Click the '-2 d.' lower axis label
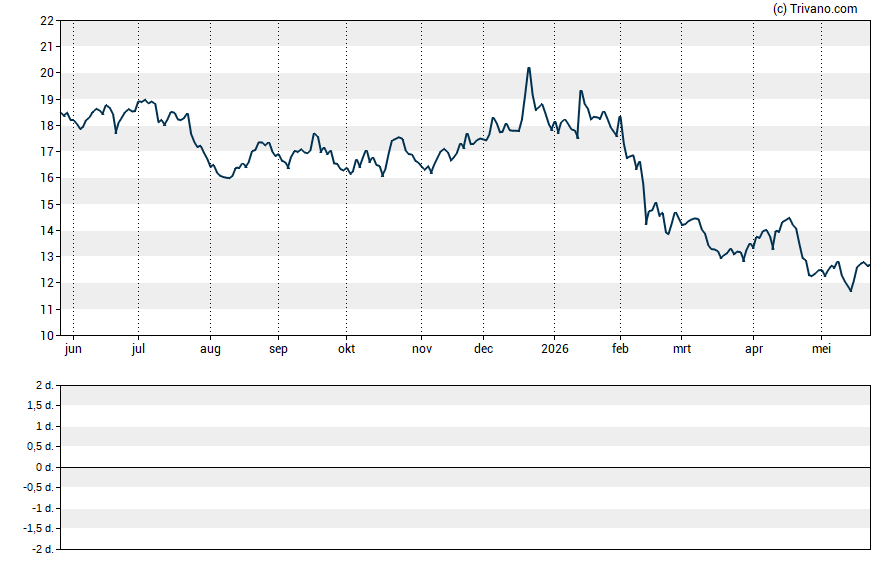 (42, 549)
